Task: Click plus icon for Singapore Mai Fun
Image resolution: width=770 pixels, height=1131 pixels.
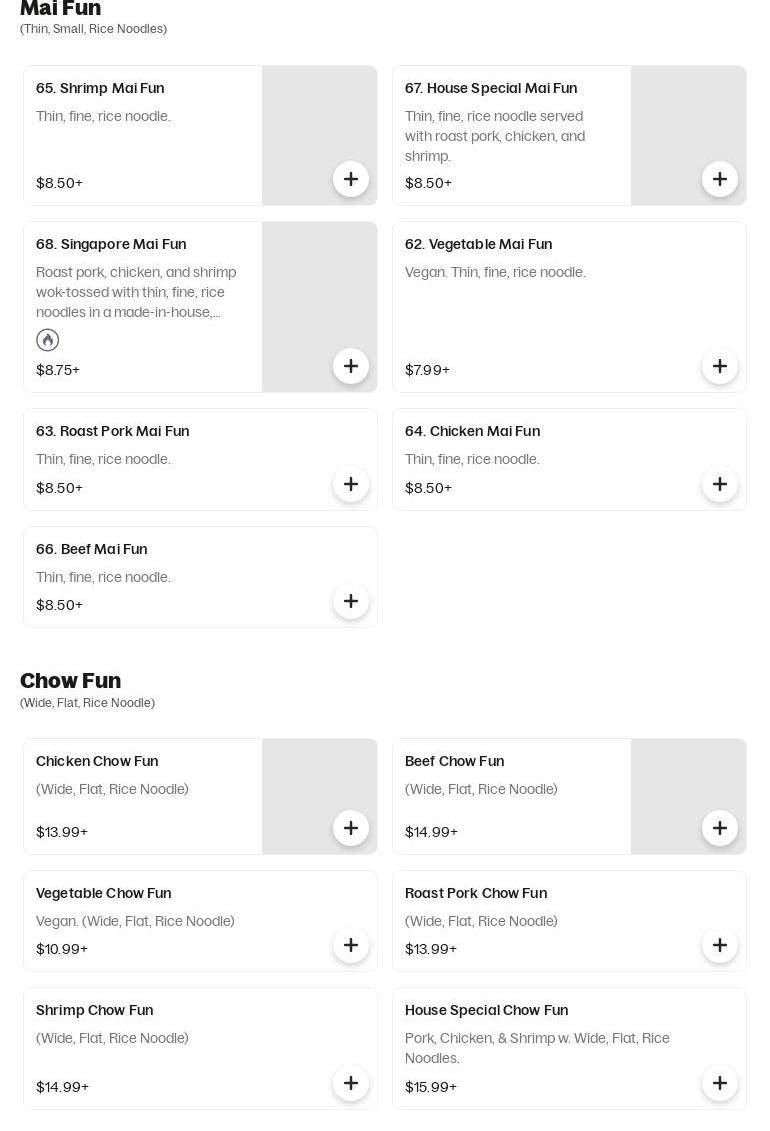Action: pyautogui.click(x=351, y=366)
